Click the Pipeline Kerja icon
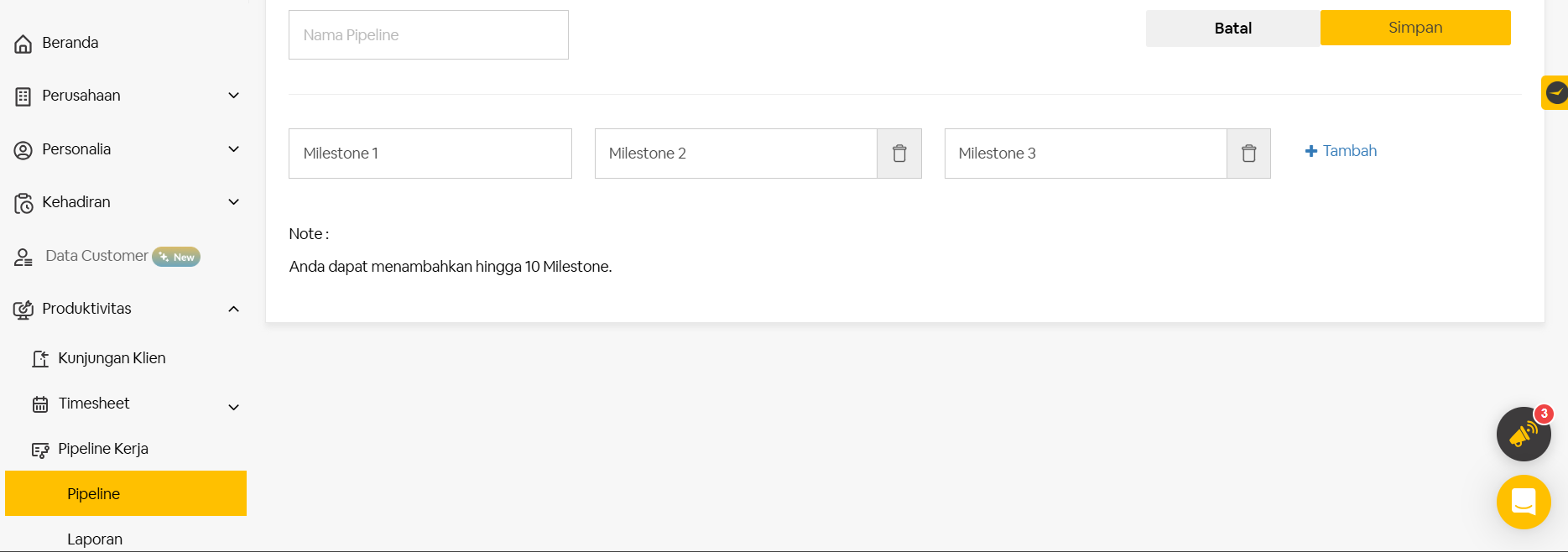 pos(40,450)
